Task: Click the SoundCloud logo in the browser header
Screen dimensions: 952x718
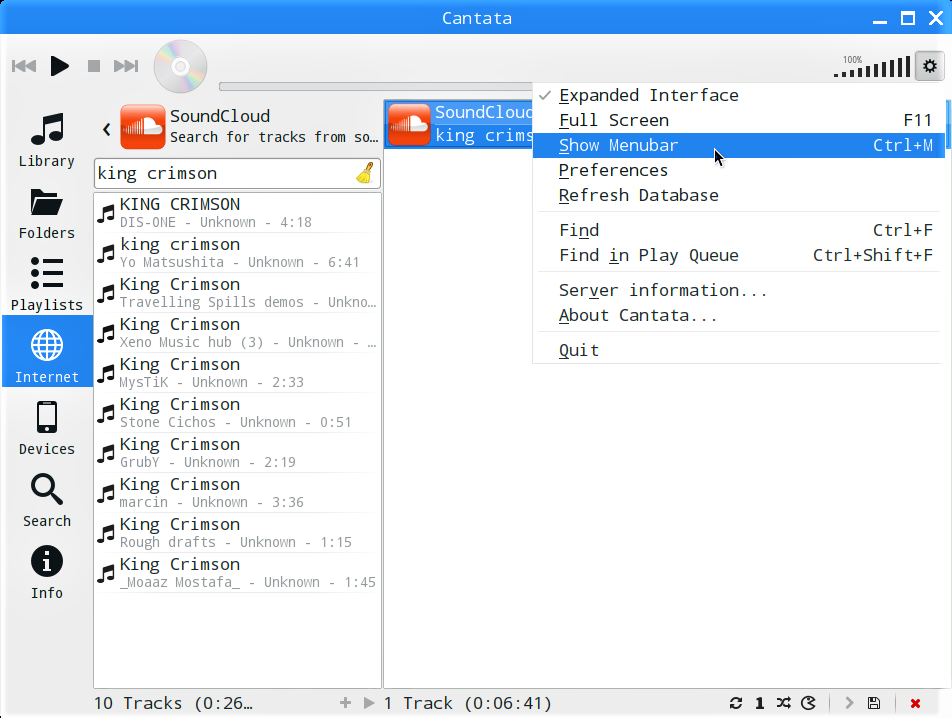Action: click(143, 126)
